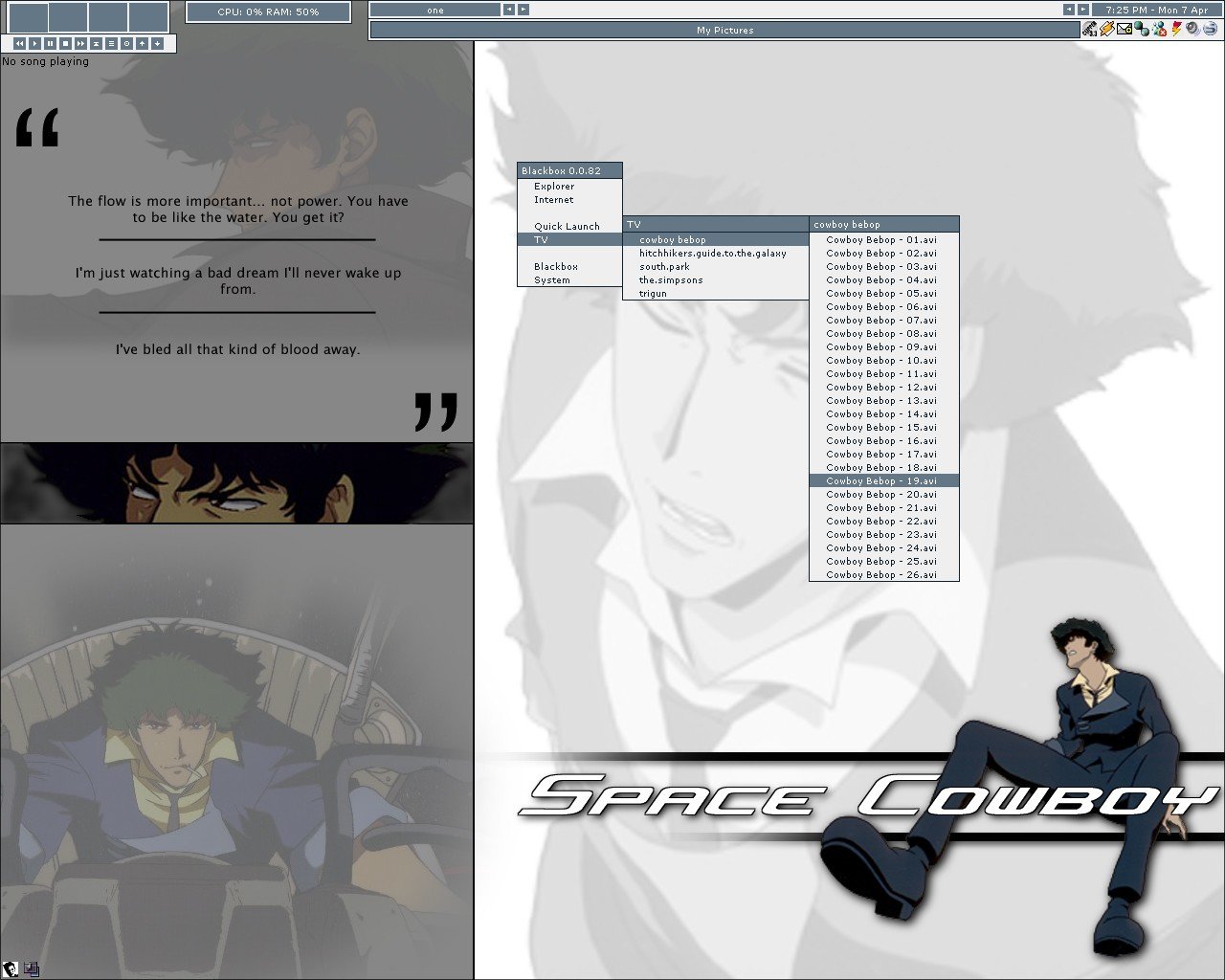The image size is (1225, 980).
Task: Click the 'Blackbox 0.0.82' menu title
Action: [x=569, y=171]
